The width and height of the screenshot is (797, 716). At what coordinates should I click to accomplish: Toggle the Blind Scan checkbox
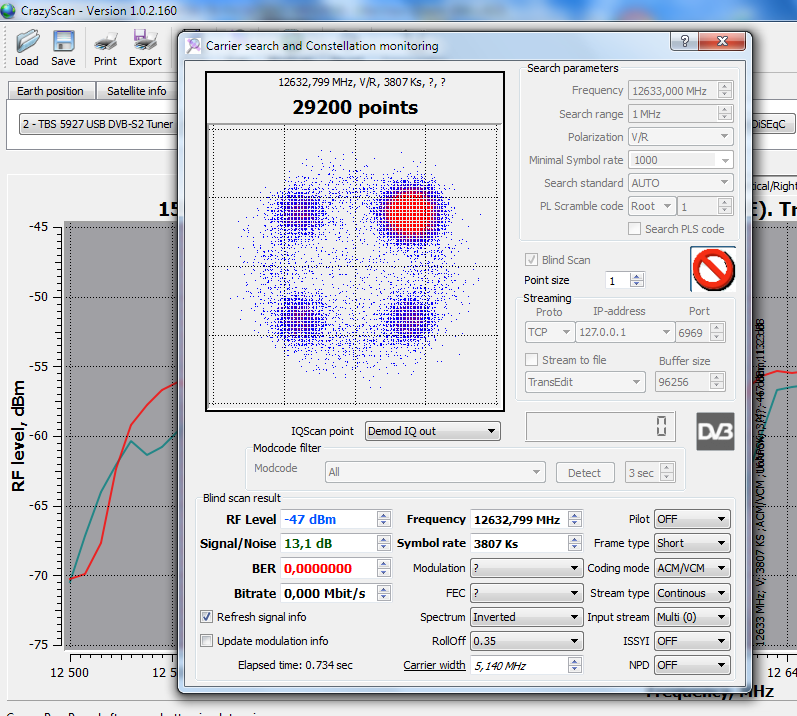coord(531,260)
